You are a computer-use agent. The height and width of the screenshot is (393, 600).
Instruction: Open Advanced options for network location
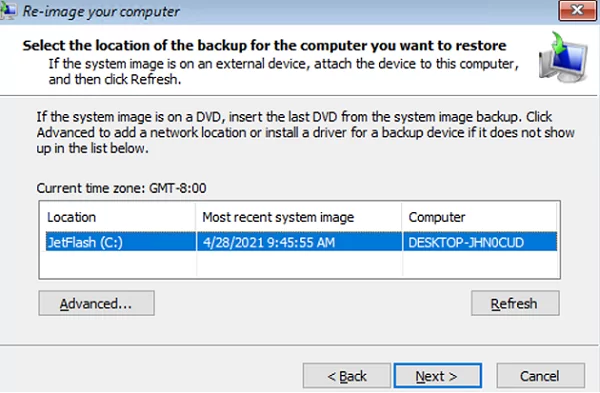click(96, 303)
